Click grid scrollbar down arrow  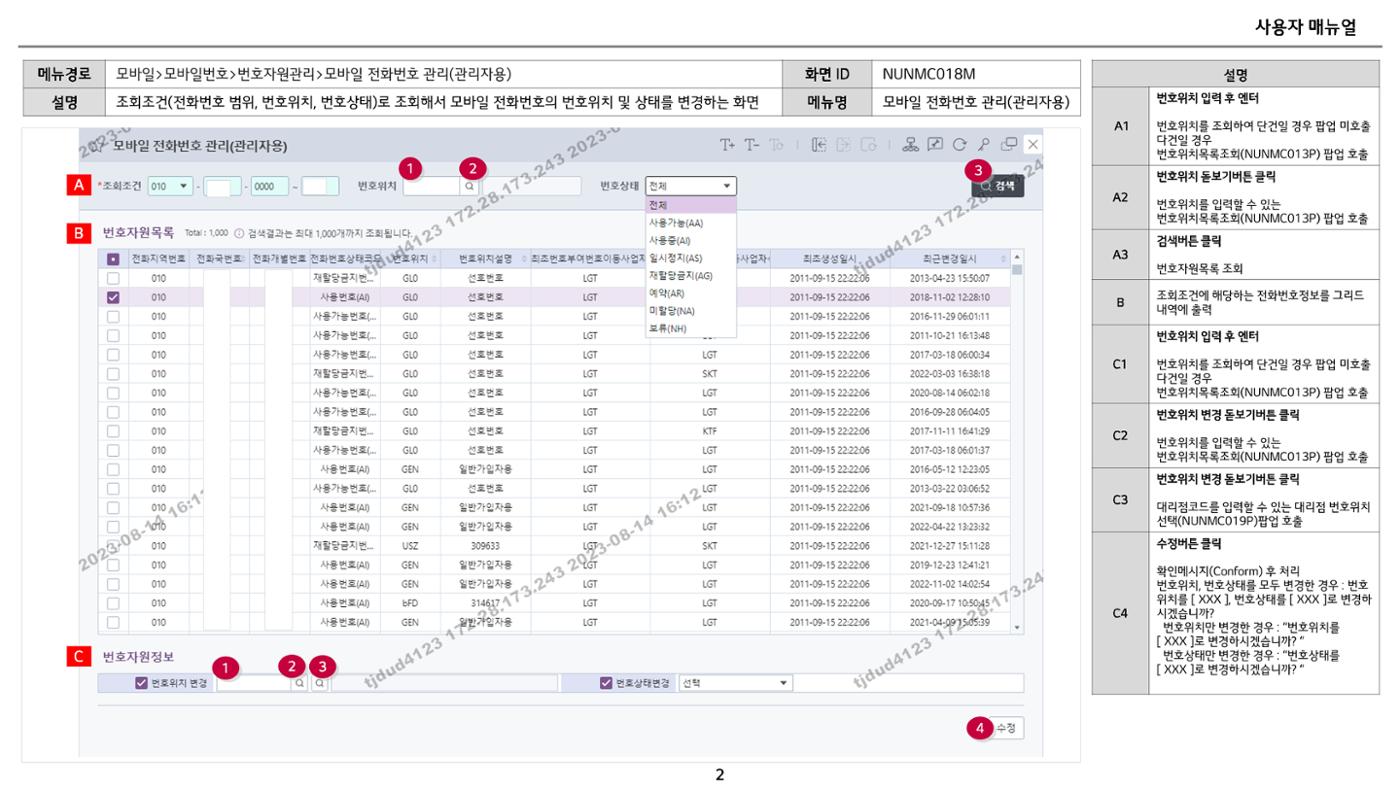tap(1017, 628)
